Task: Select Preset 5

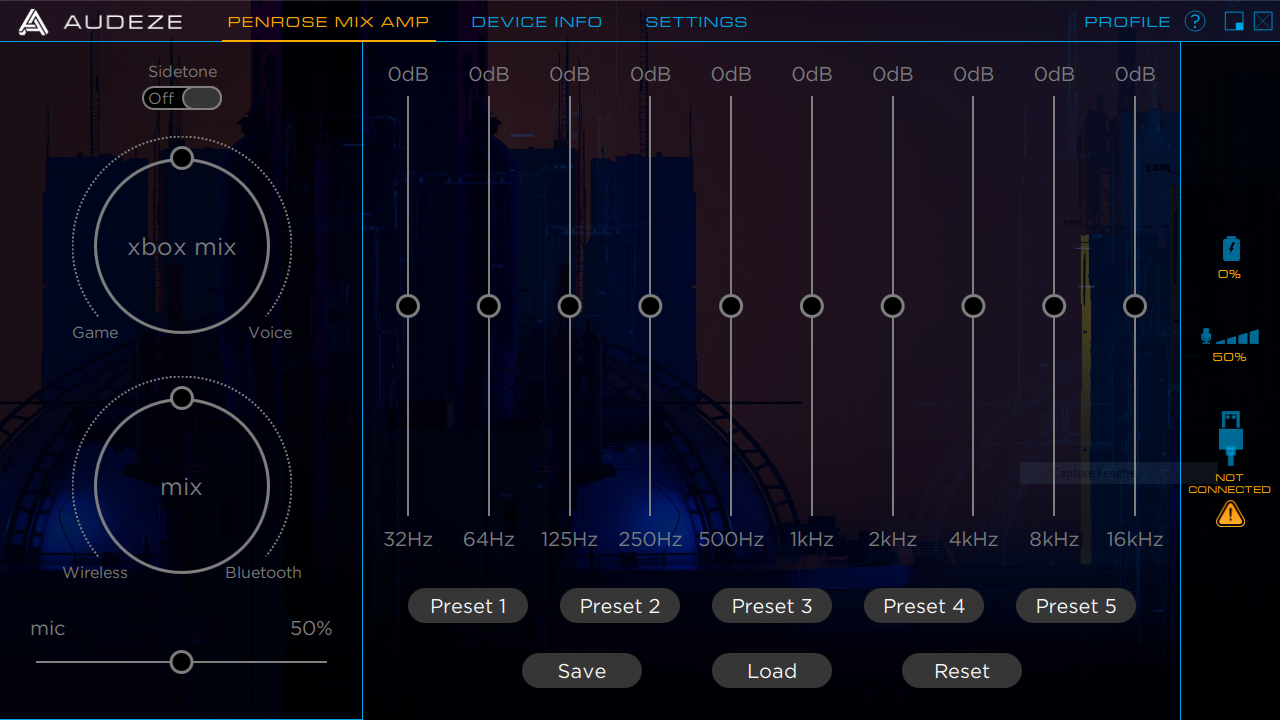Action: (1076, 606)
